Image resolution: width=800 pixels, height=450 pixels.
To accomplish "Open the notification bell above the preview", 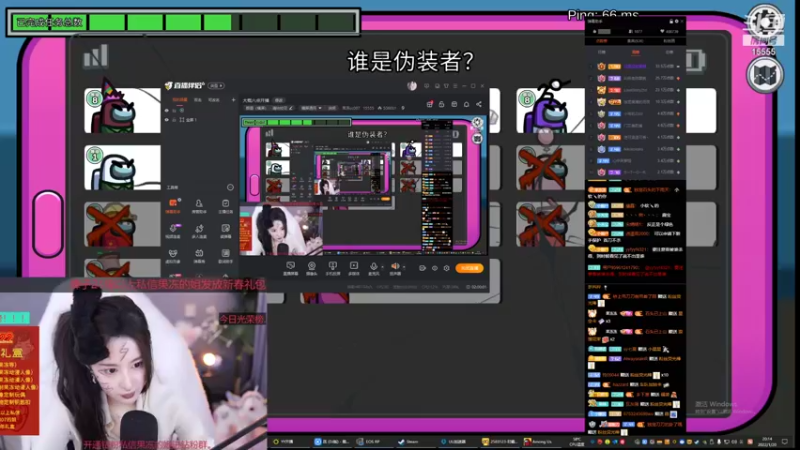I will pos(466,104).
